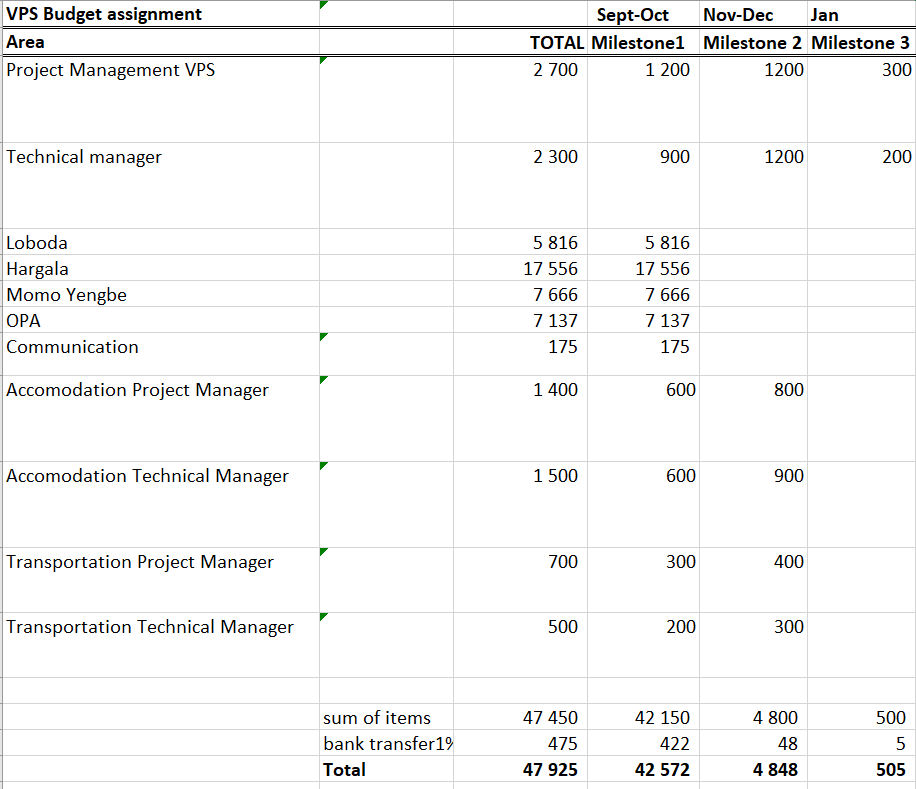Image resolution: width=916 pixels, height=789 pixels.
Task: Select the 'Accomodation Project Manager' cell
Action: (137, 390)
